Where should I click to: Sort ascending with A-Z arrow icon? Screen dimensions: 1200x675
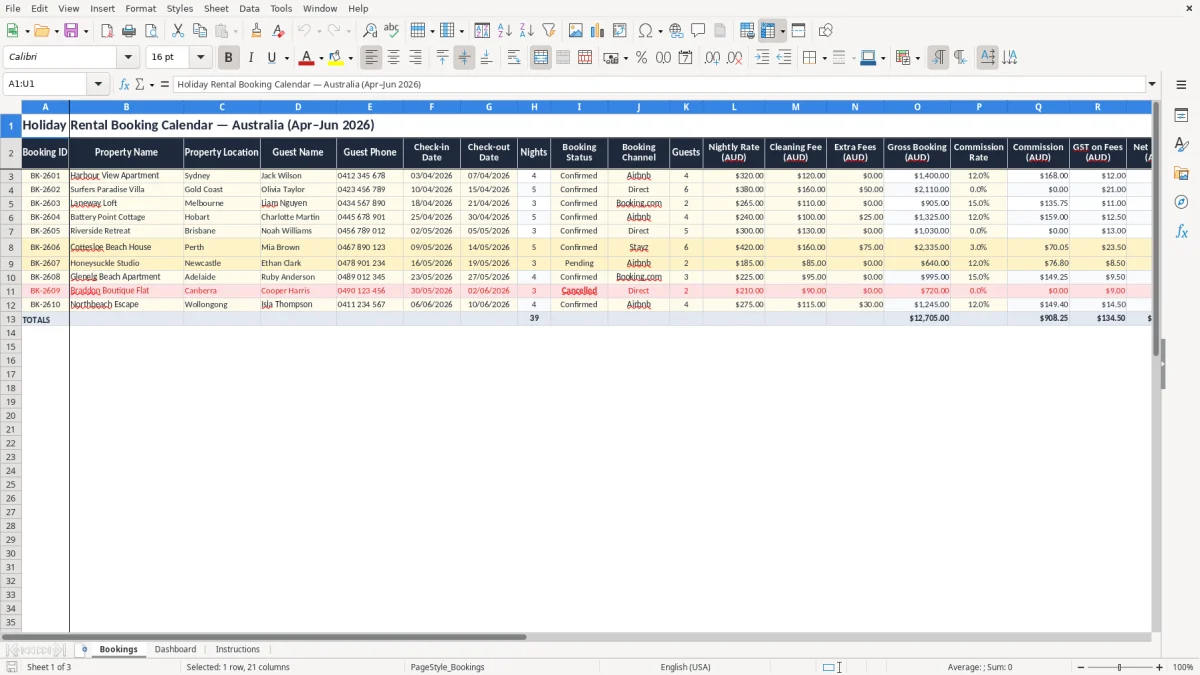[504, 31]
